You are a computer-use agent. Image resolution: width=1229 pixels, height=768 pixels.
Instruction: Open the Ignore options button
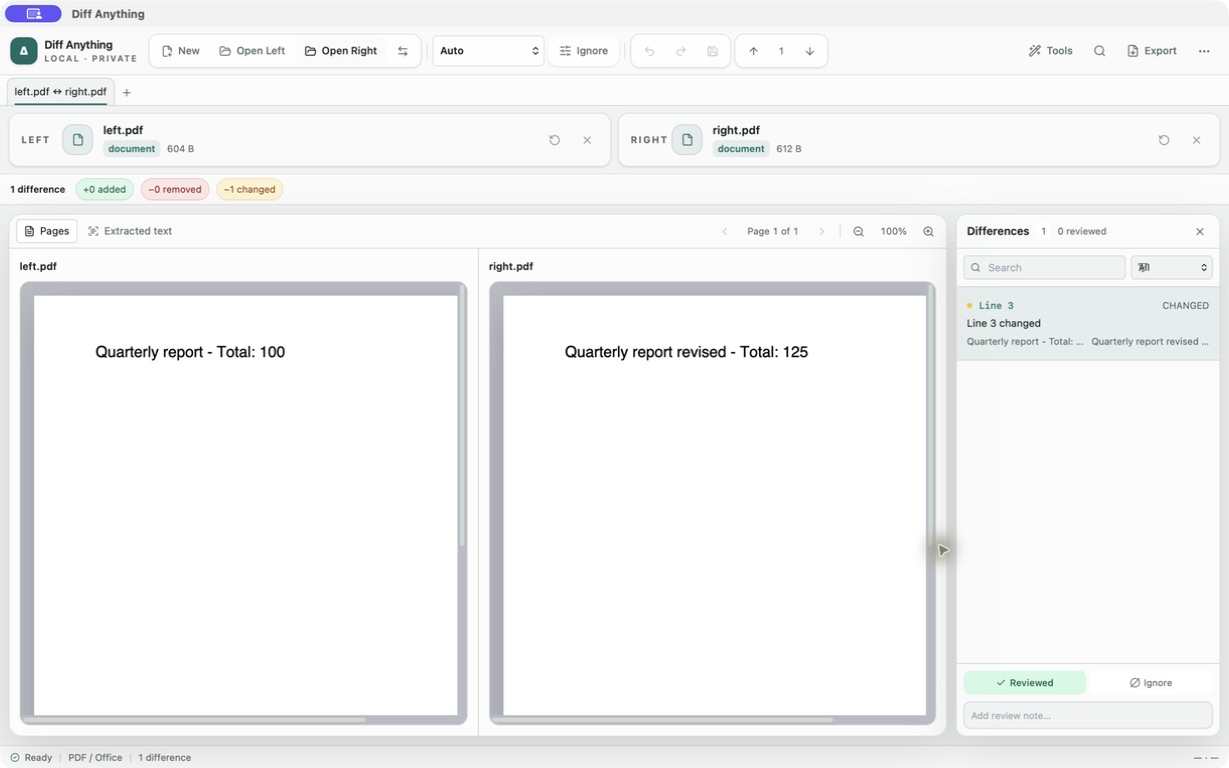584,51
